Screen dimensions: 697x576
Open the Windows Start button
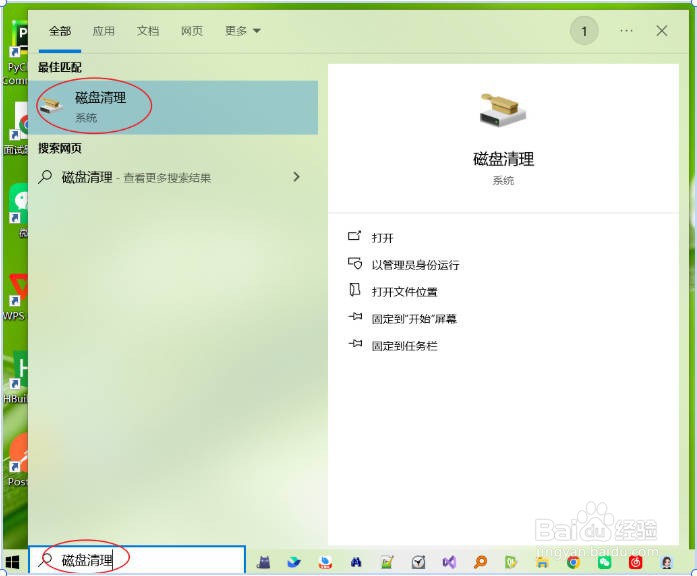13,562
